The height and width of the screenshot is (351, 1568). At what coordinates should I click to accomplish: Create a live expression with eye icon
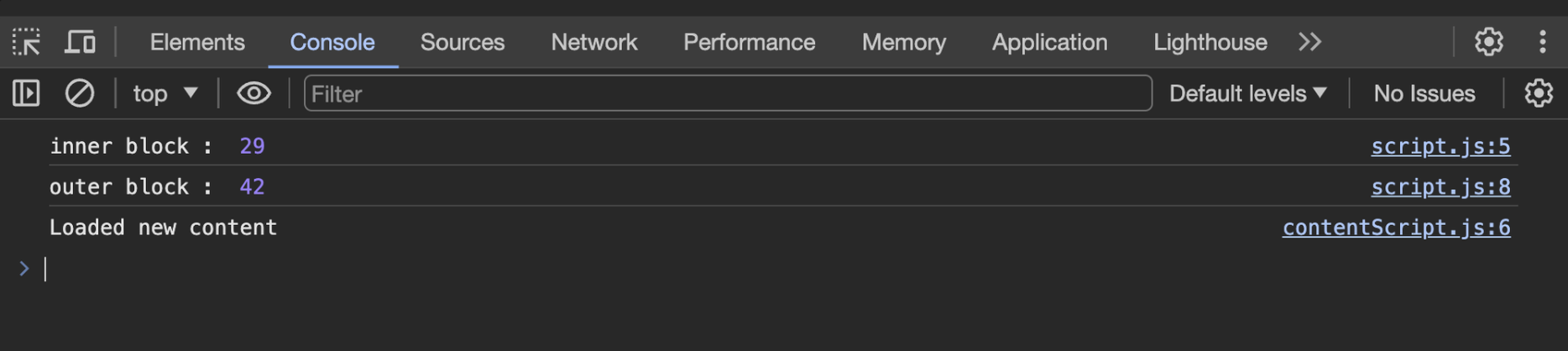[253, 93]
